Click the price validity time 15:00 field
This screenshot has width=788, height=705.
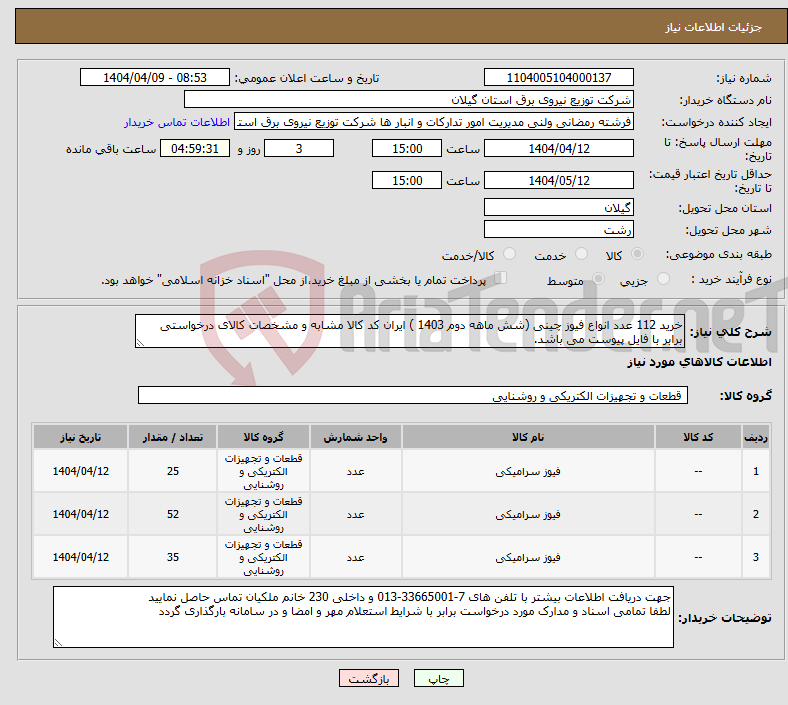pos(407,180)
